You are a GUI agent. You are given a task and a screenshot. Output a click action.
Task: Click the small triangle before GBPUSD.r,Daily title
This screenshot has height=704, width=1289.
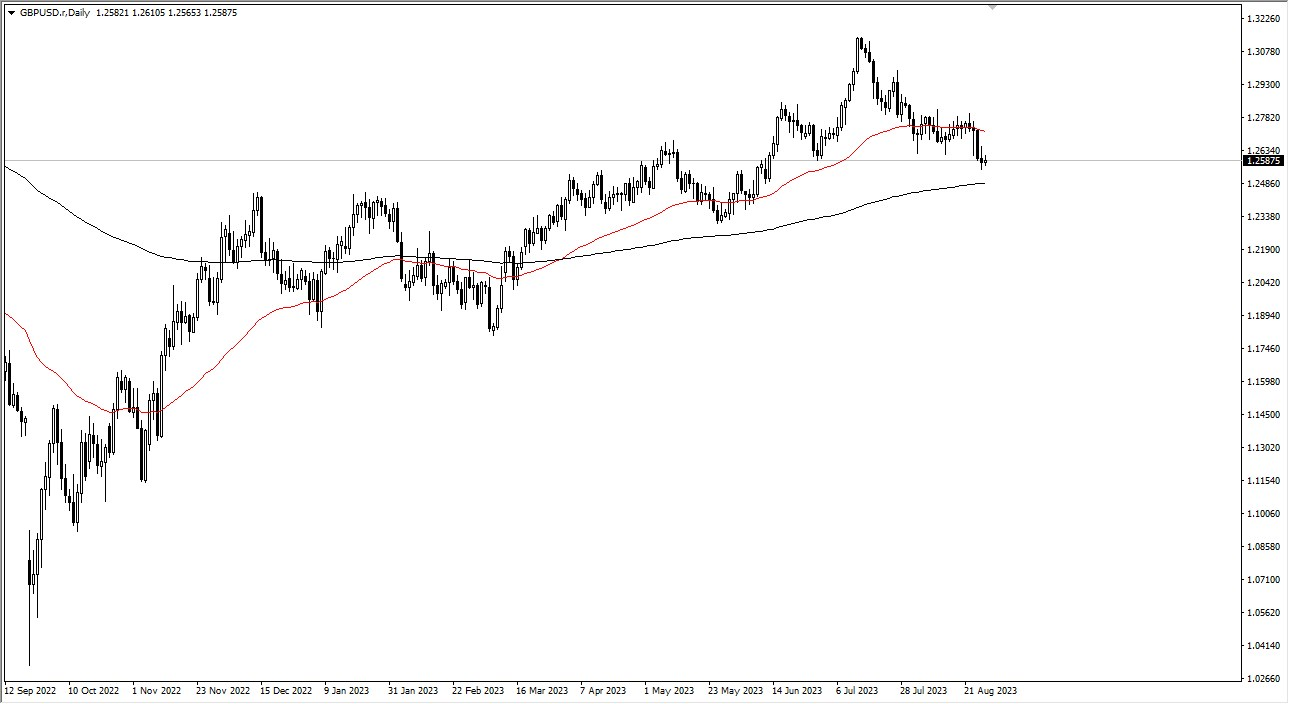coord(11,12)
